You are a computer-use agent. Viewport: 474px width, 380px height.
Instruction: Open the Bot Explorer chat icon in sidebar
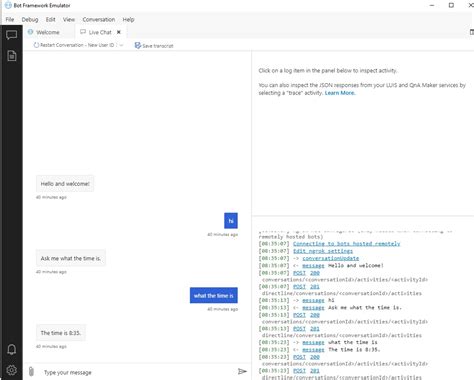[11, 35]
